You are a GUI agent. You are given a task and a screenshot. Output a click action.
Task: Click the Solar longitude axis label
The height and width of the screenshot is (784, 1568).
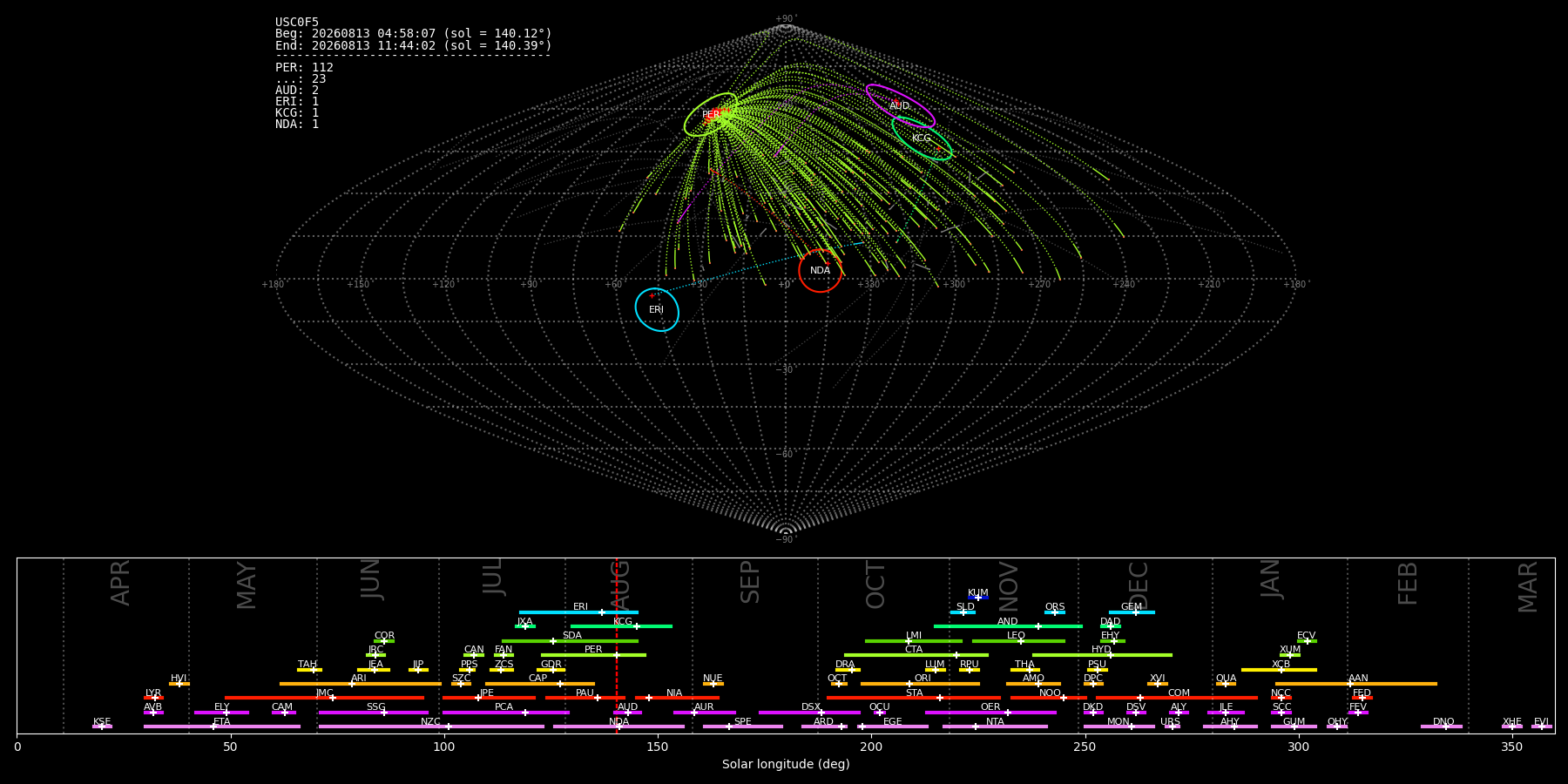(786, 764)
